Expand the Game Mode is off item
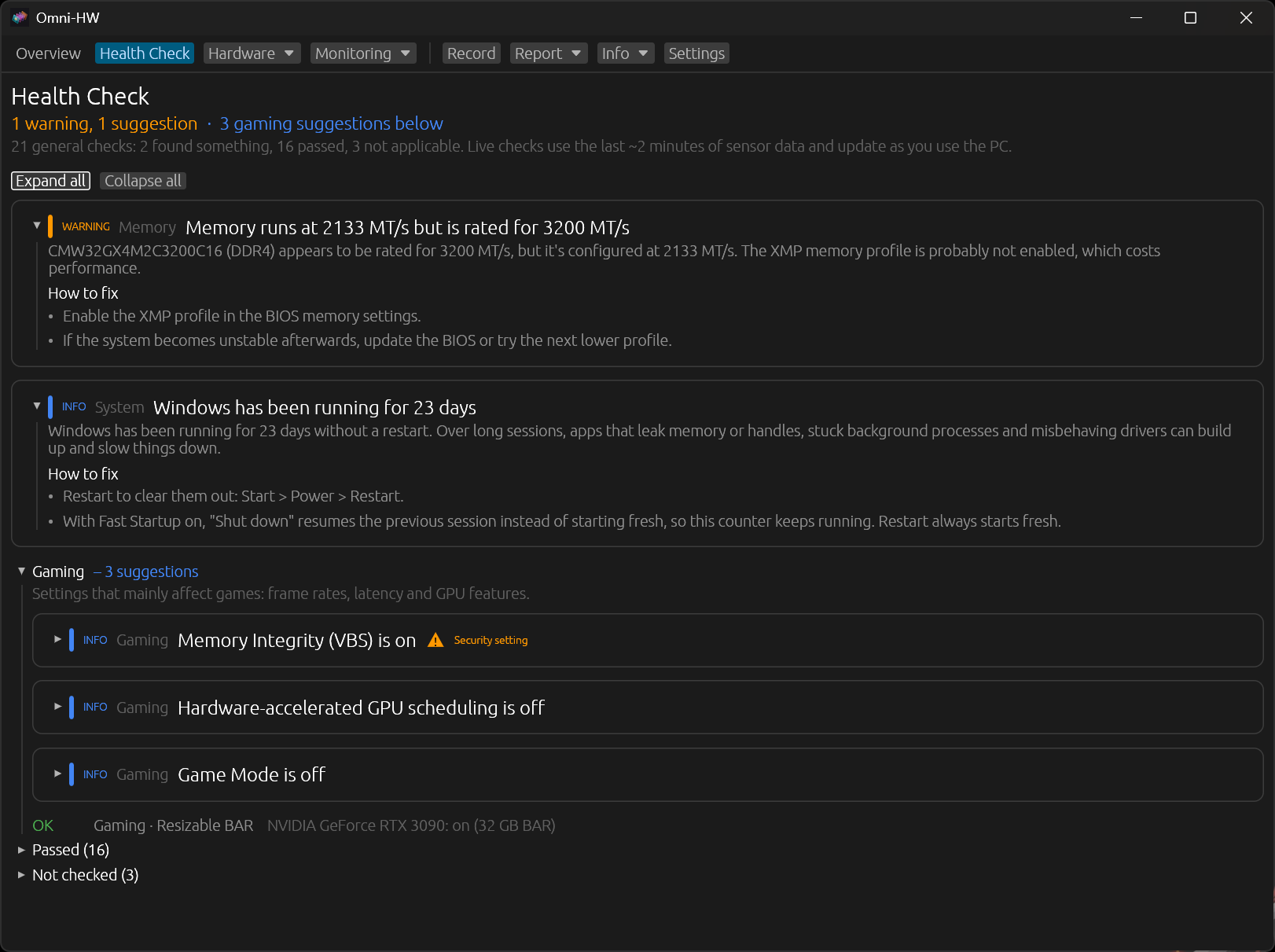The height and width of the screenshot is (952, 1275). (57, 774)
